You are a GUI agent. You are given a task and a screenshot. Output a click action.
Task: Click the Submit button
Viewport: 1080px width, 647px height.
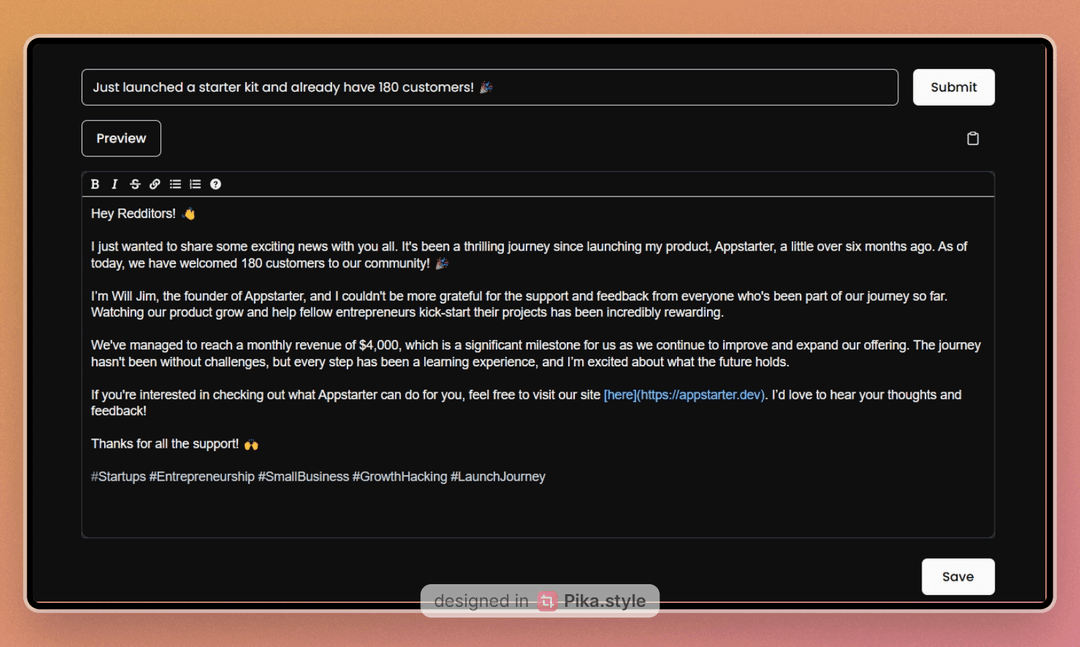pos(953,88)
